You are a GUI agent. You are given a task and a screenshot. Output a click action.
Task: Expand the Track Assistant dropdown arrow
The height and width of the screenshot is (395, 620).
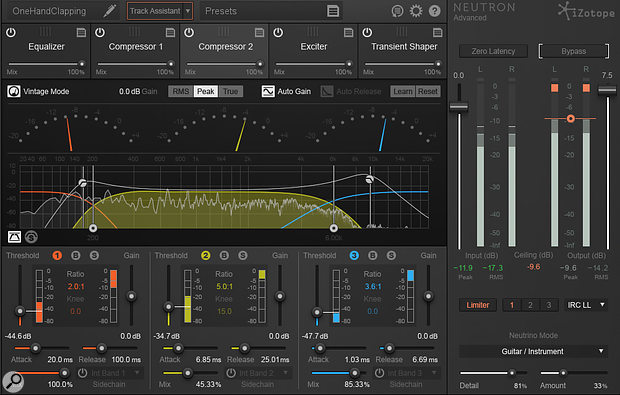(x=188, y=11)
